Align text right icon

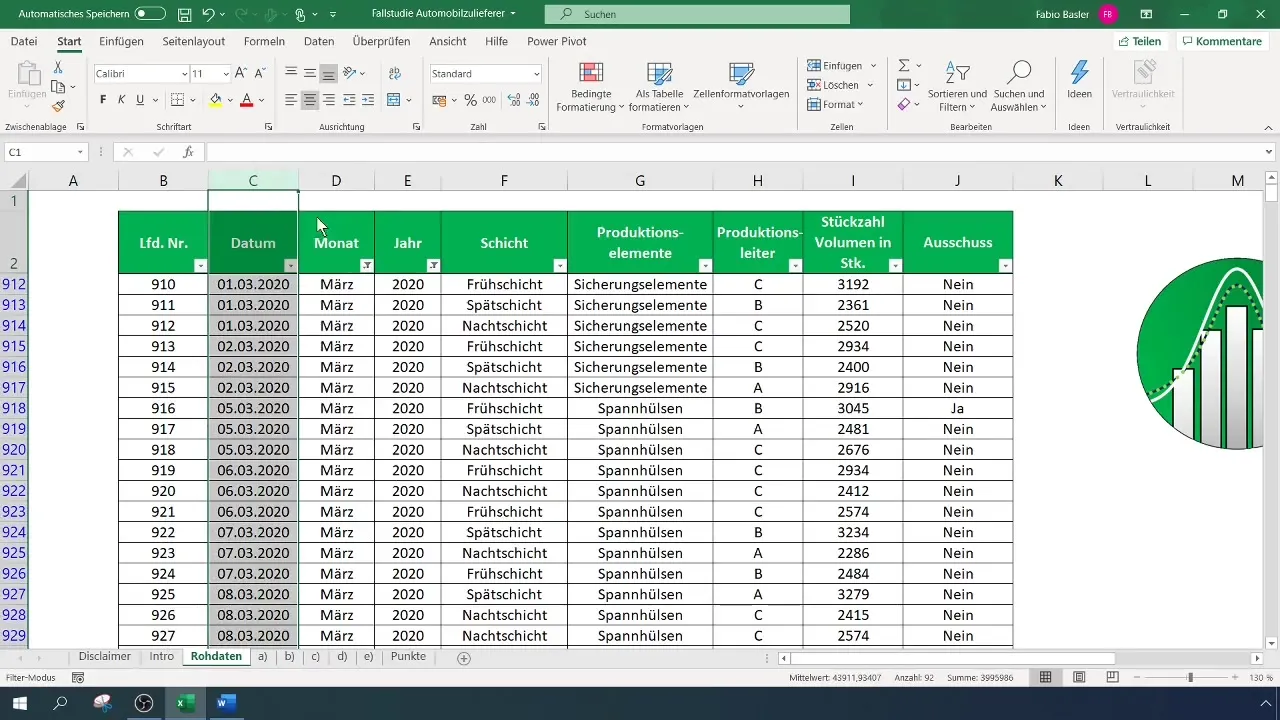(x=329, y=100)
